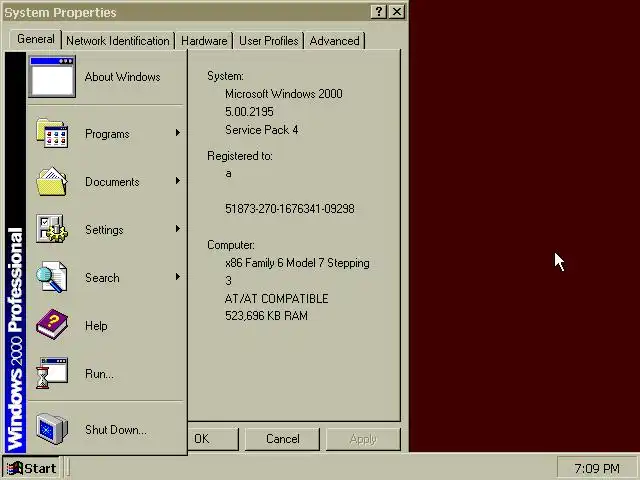Click the Service Pack 4 text
Image resolution: width=640 pixels, height=480 pixels.
[262, 130]
